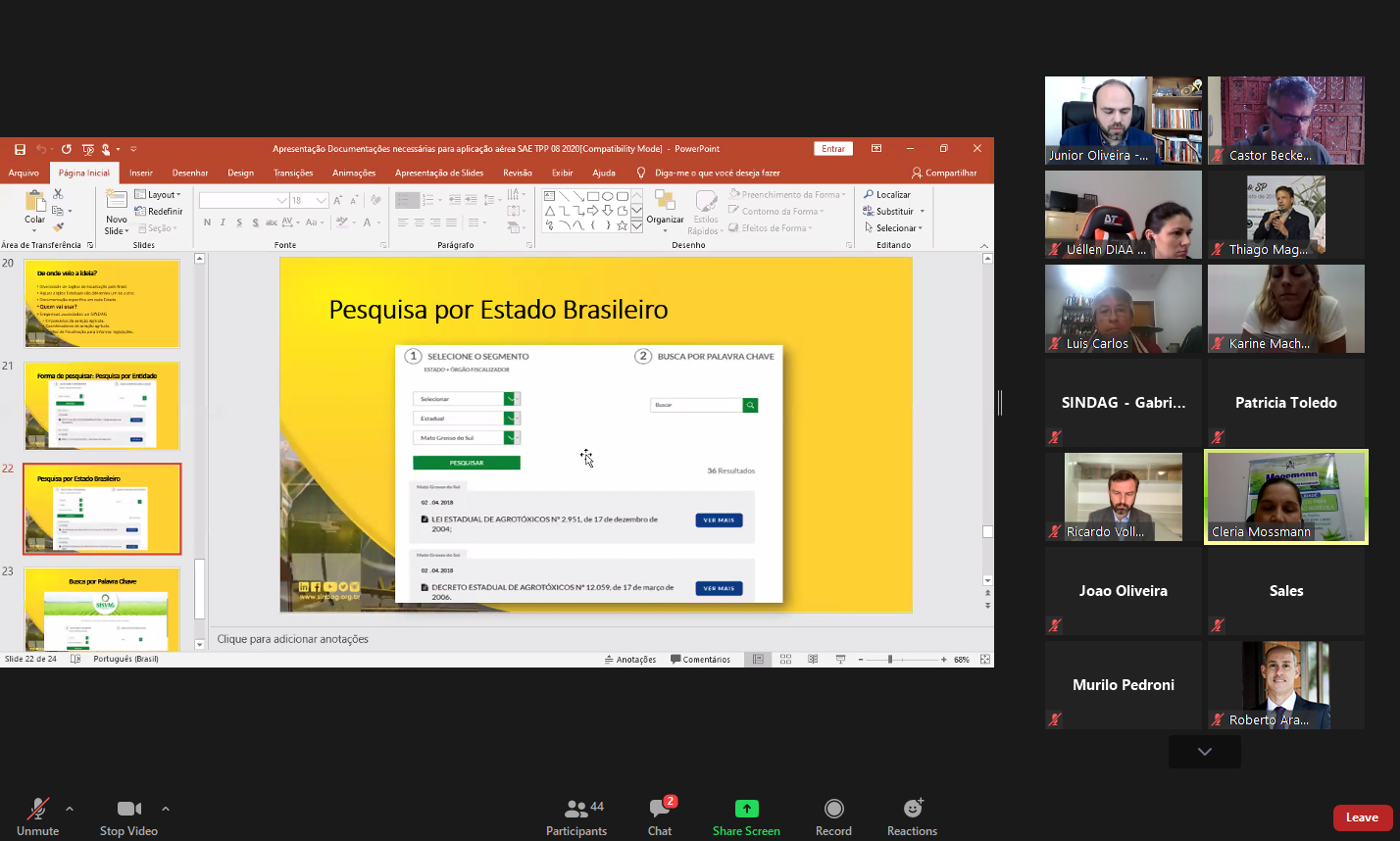This screenshot has height=841, width=1400.
Task: Click the Entrar sign-in button
Action: click(833, 149)
